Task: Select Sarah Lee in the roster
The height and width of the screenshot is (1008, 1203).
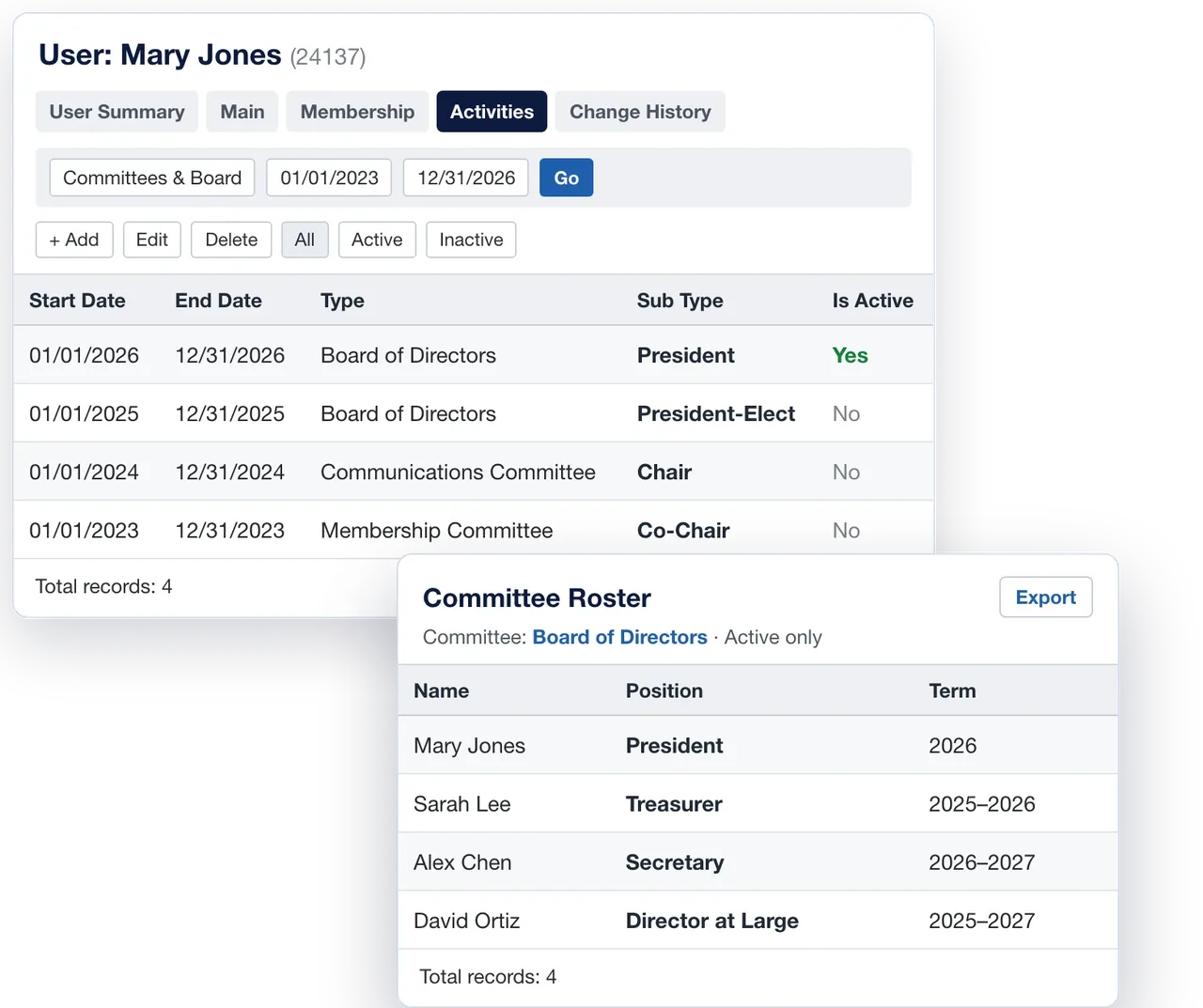Action: (461, 803)
